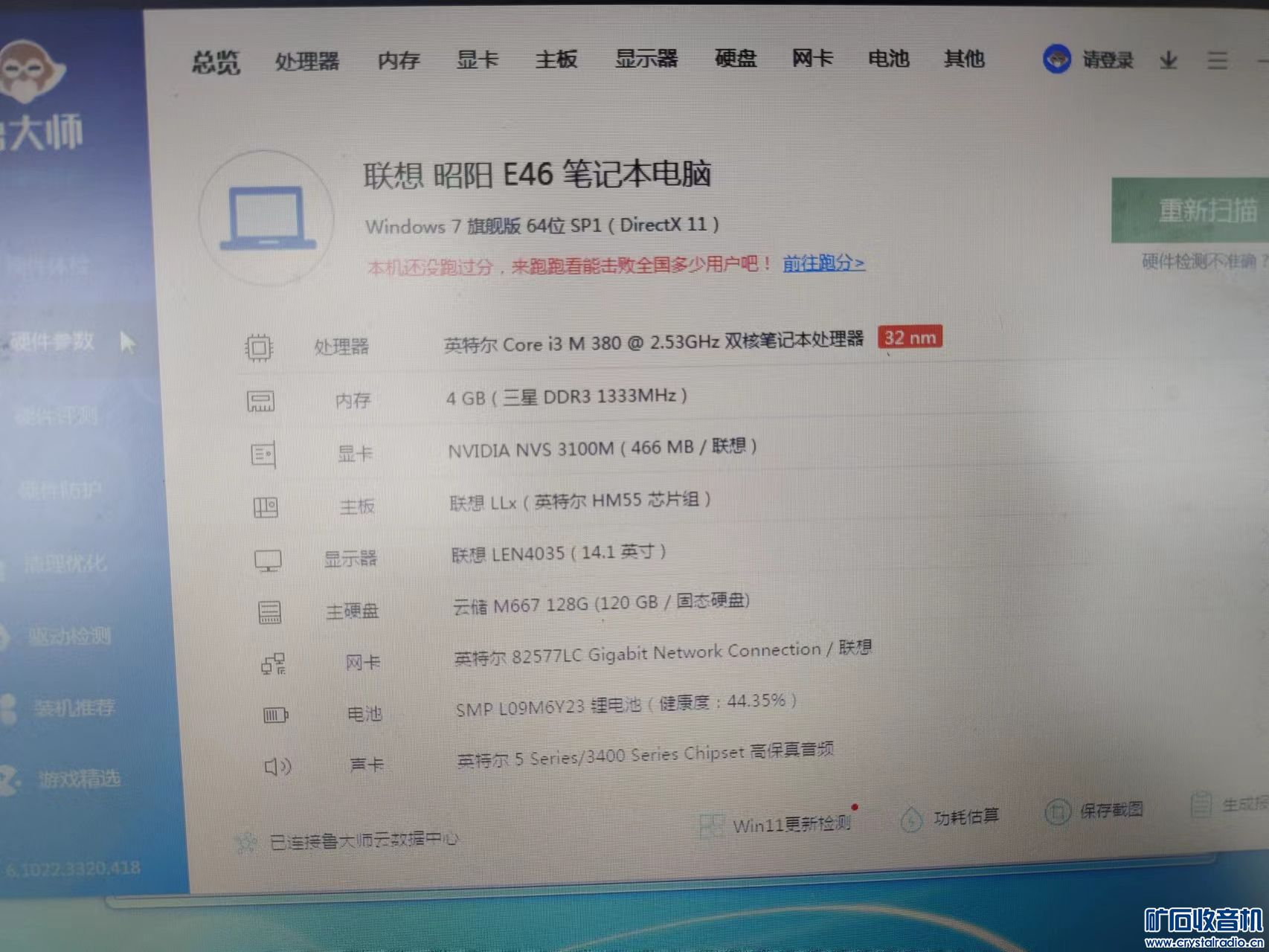This screenshot has height=952, width=1269.
Task: Select the SMP L09M6Y23 battery text
Action: pyautogui.click(x=626, y=704)
